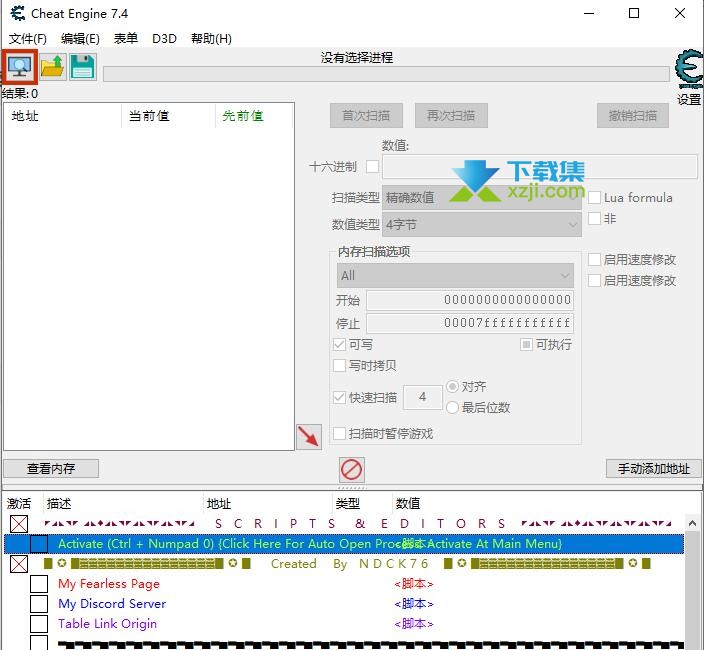Click the save floppy disk icon
Screen dimensions: 704x650
[x=83, y=67]
